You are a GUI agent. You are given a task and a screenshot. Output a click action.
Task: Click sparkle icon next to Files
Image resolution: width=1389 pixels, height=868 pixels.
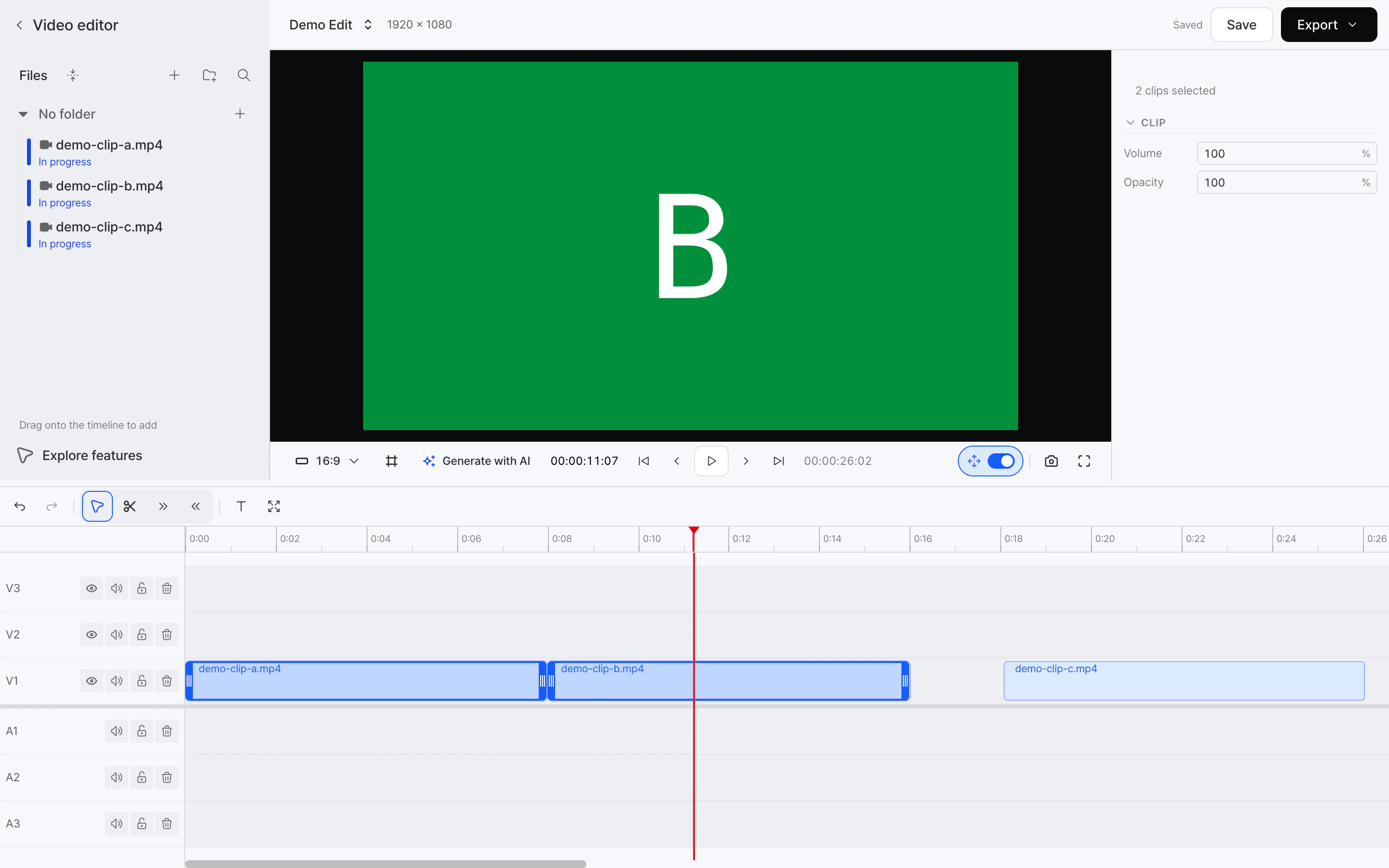[x=73, y=75]
